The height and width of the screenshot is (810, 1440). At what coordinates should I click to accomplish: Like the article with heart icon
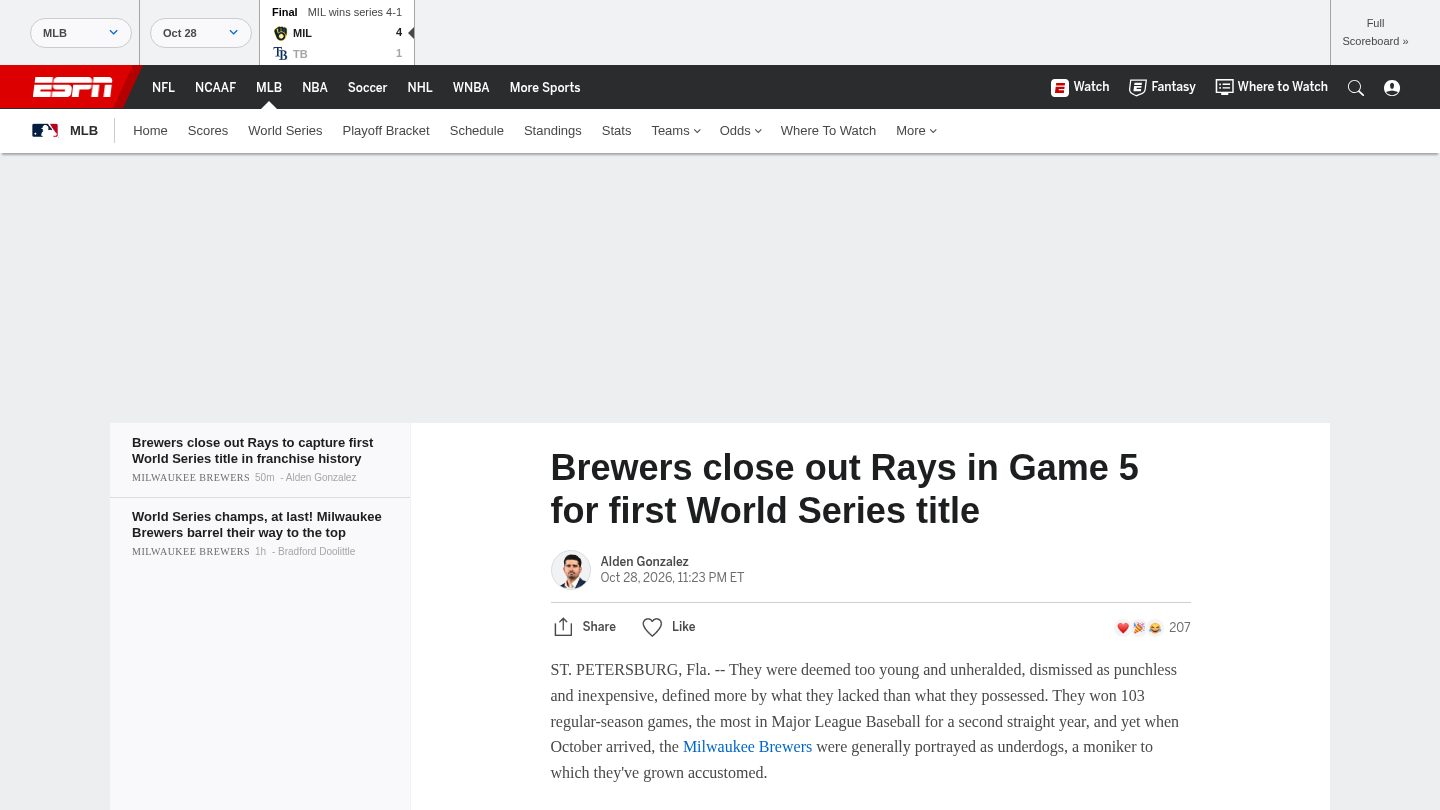pyautogui.click(x=652, y=627)
